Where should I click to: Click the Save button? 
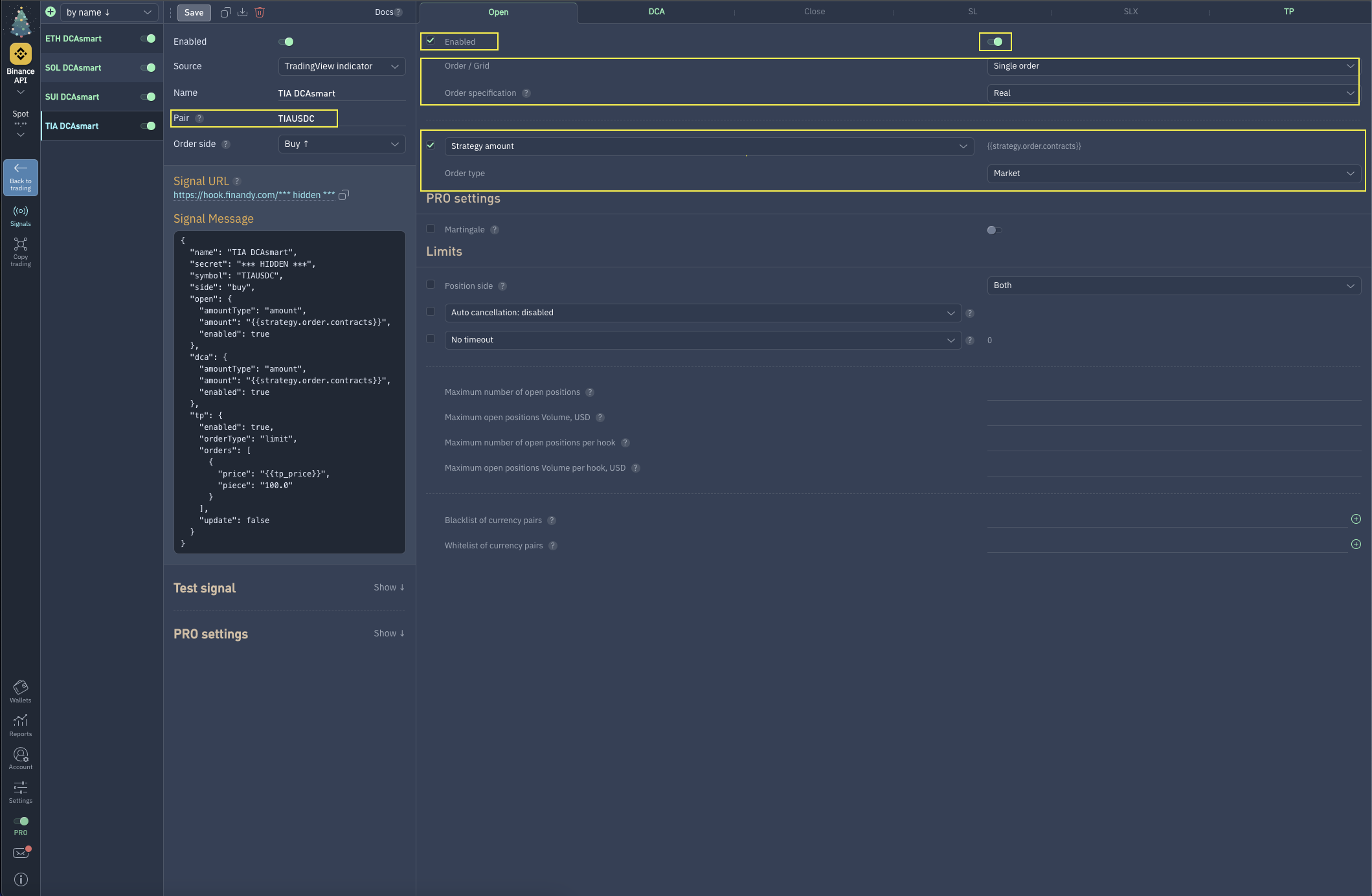[x=194, y=12]
